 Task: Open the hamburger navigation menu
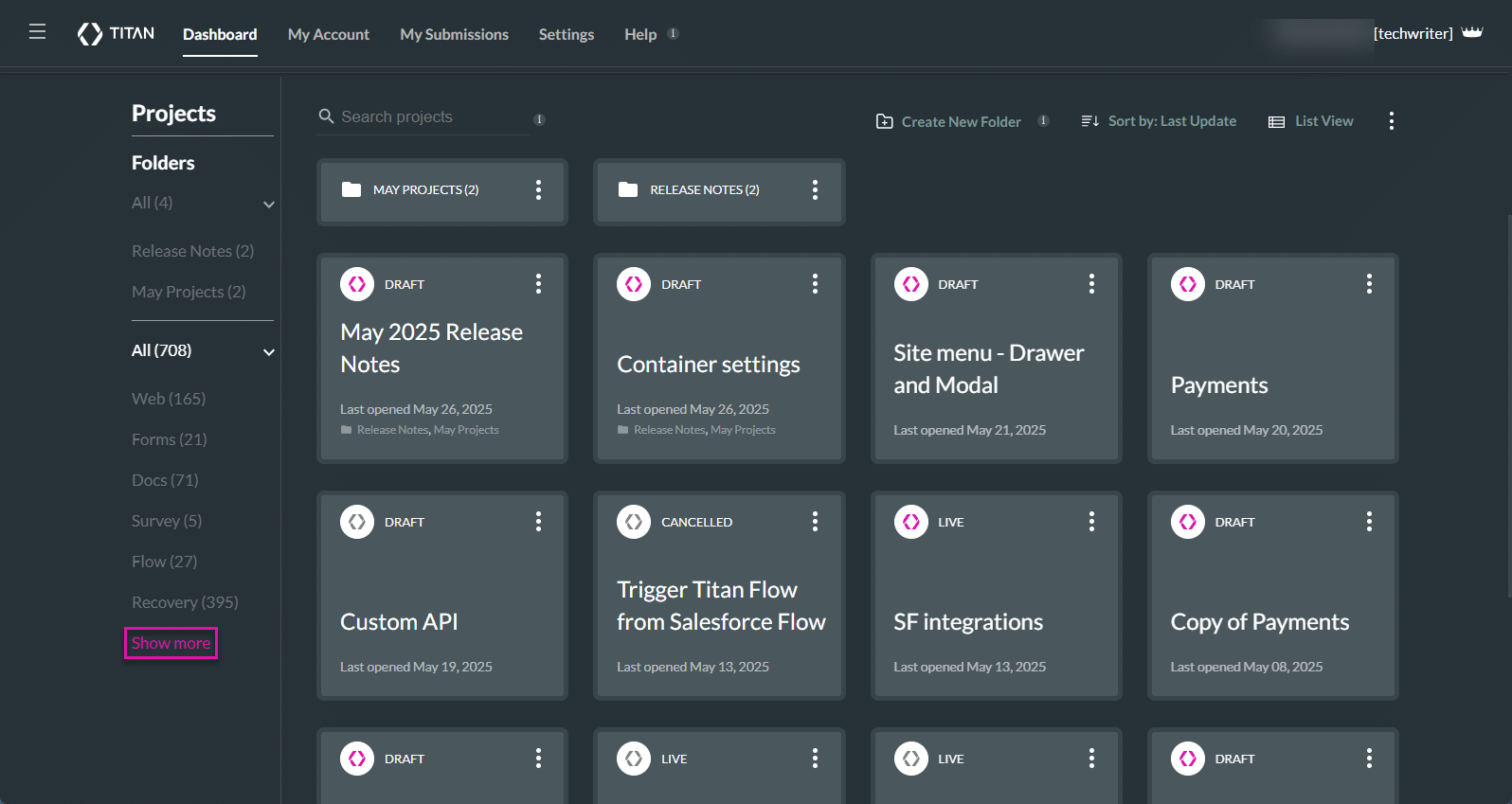37,32
